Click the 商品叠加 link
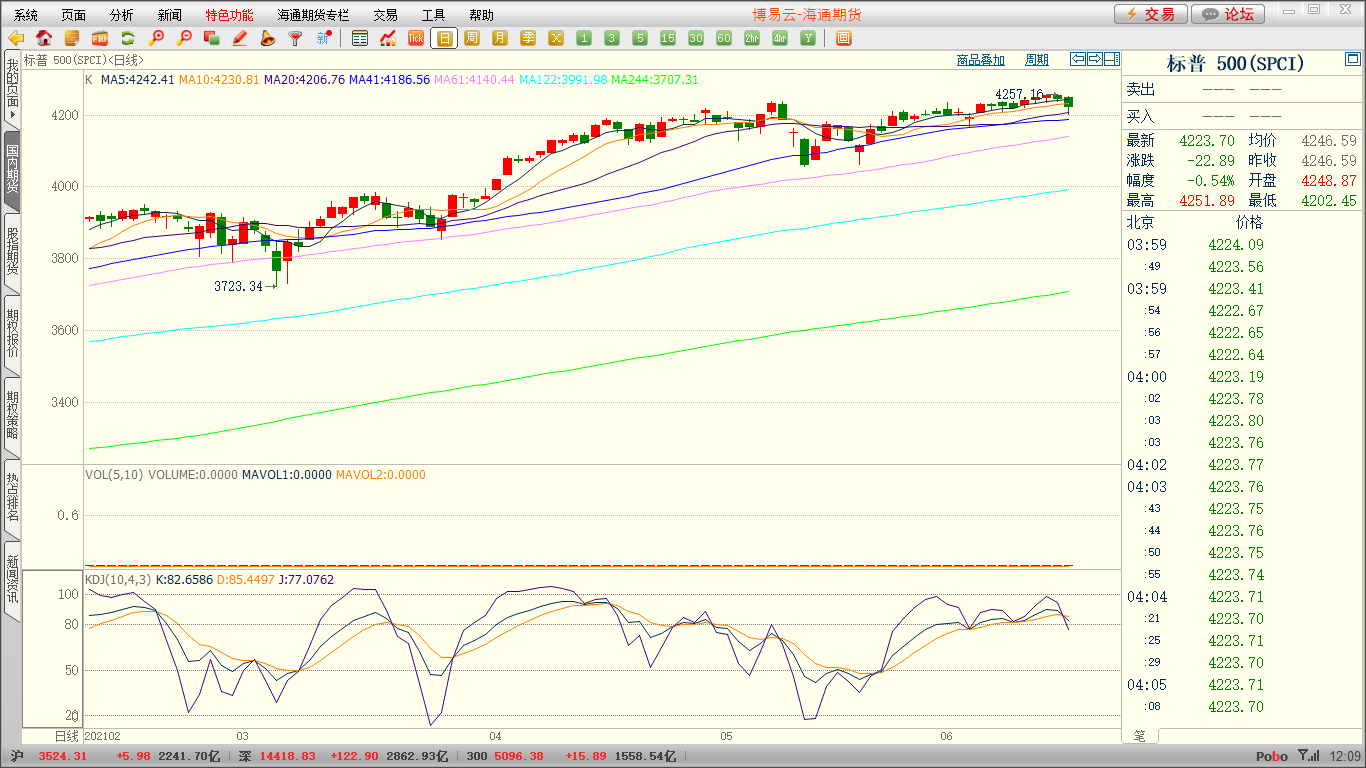The image size is (1366, 768). pos(980,60)
